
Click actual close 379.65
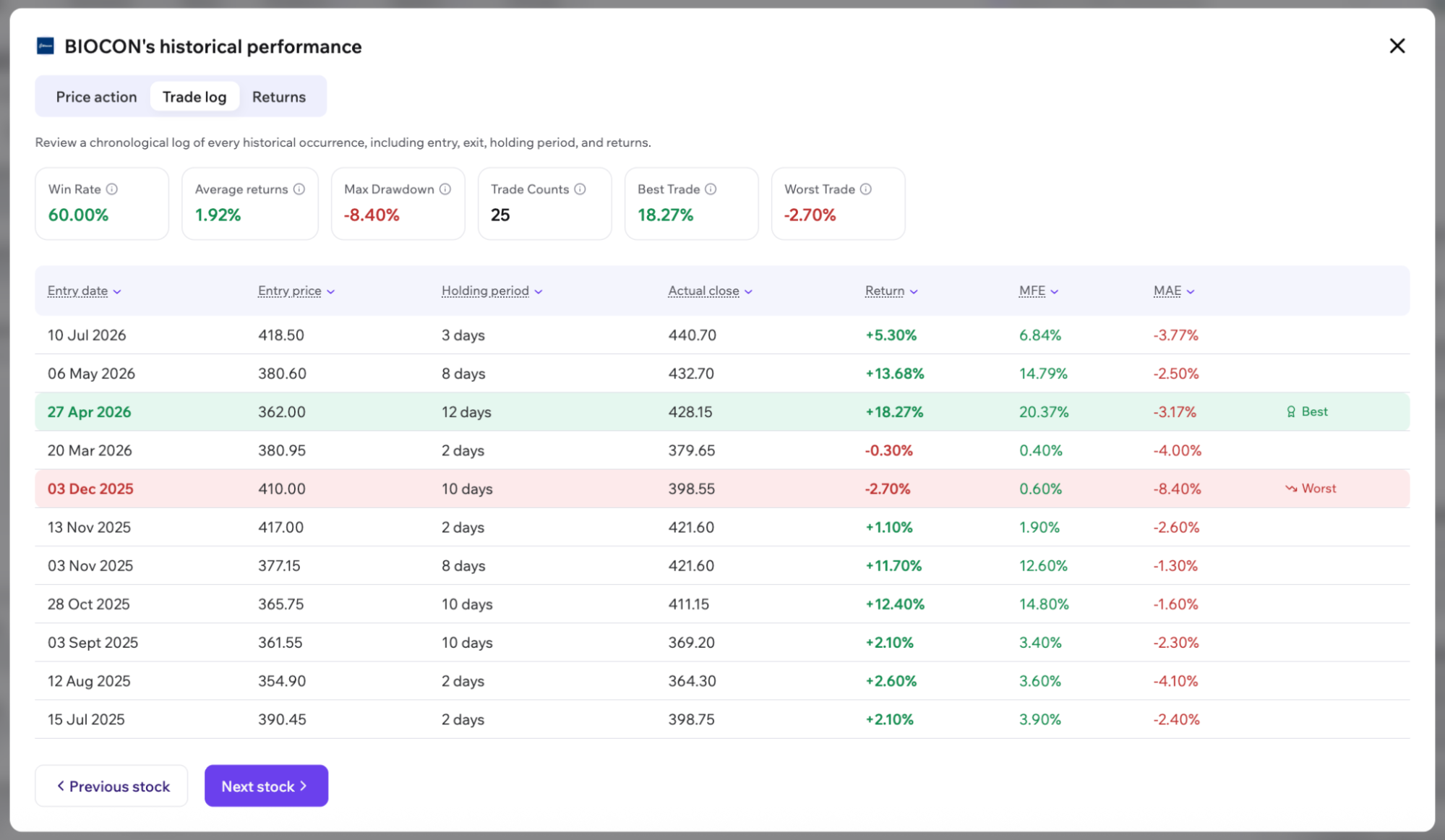[x=692, y=450]
